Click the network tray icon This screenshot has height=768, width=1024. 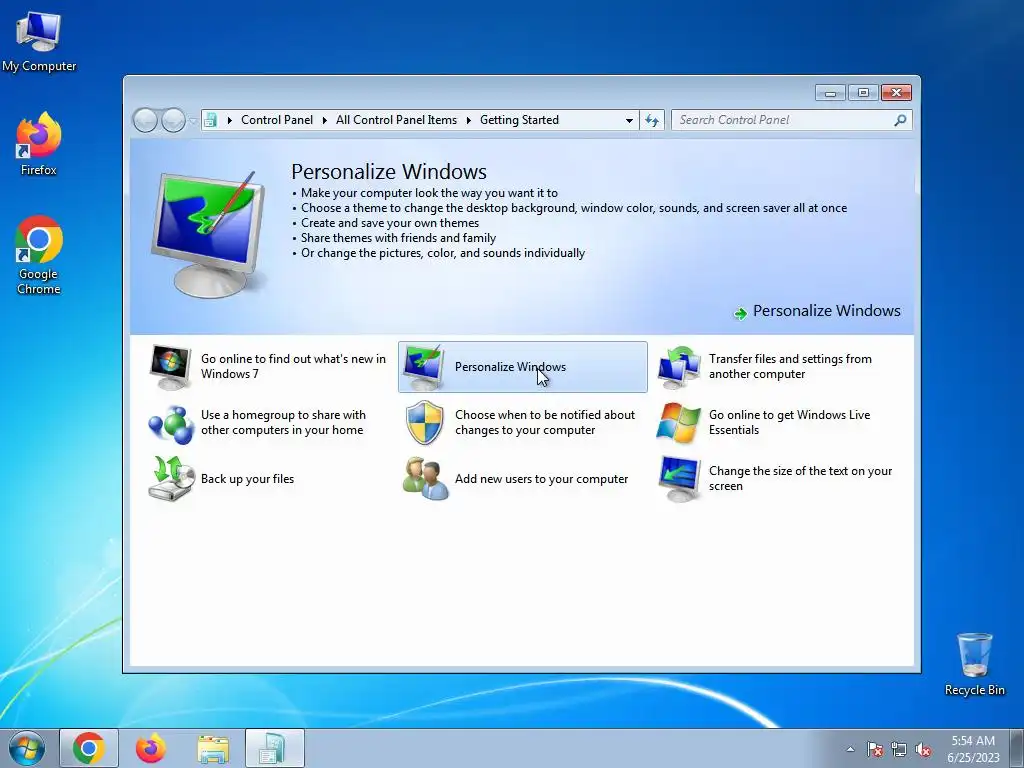point(899,750)
